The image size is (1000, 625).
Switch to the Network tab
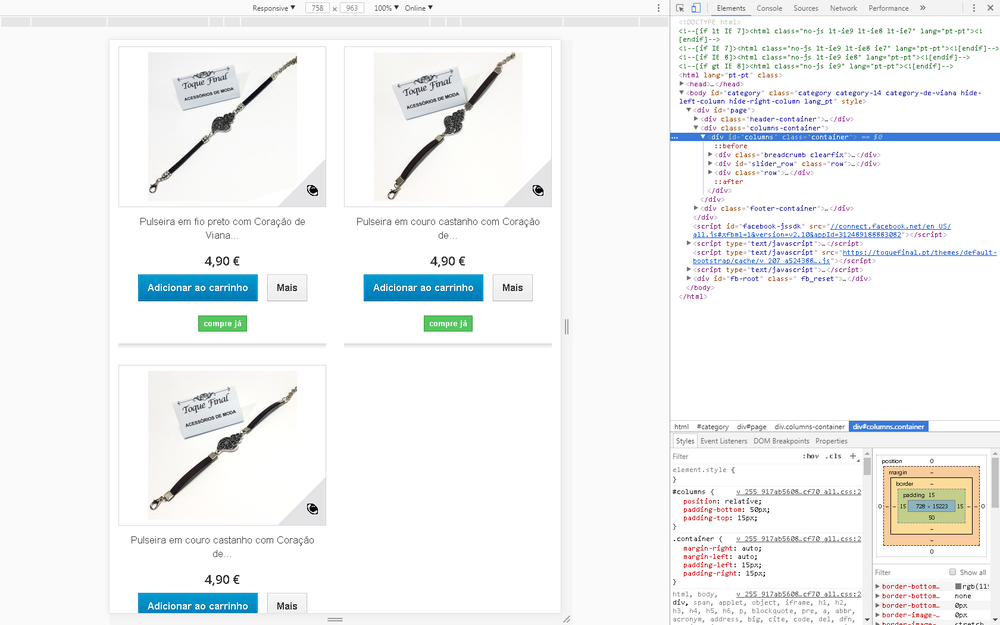(x=843, y=8)
